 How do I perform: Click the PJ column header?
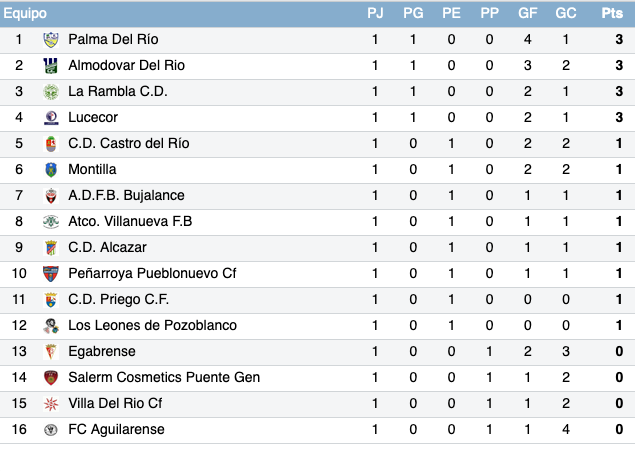click(x=375, y=13)
